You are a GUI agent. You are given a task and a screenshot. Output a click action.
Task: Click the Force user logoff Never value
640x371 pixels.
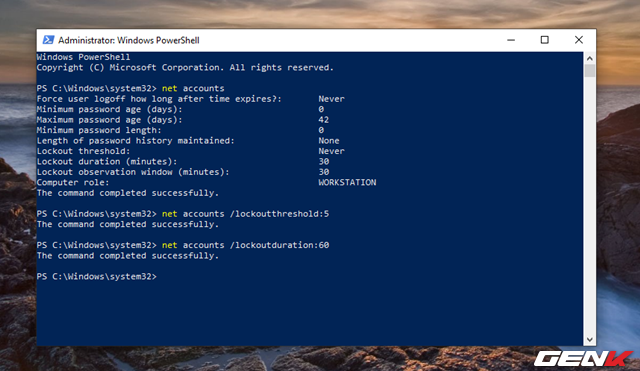click(x=331, y=99)
